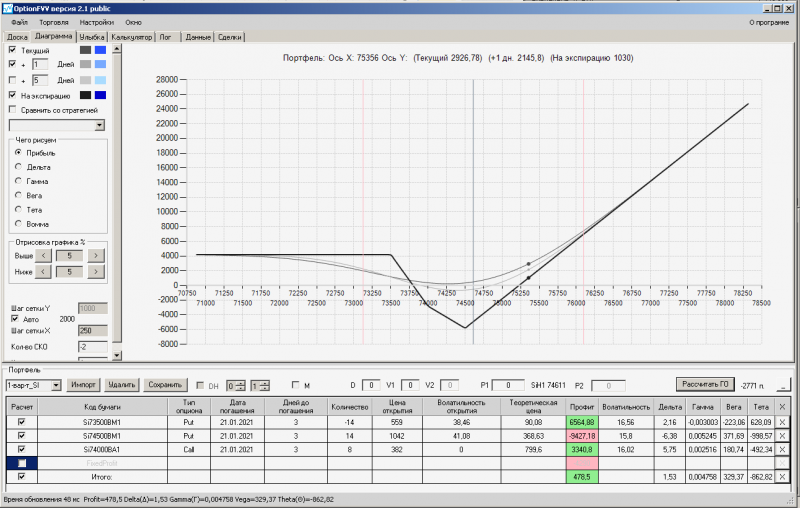Select the Прибыль radio button
This screenshot has height=508, width=800.
pyautogui.click(x=18, y=153)
